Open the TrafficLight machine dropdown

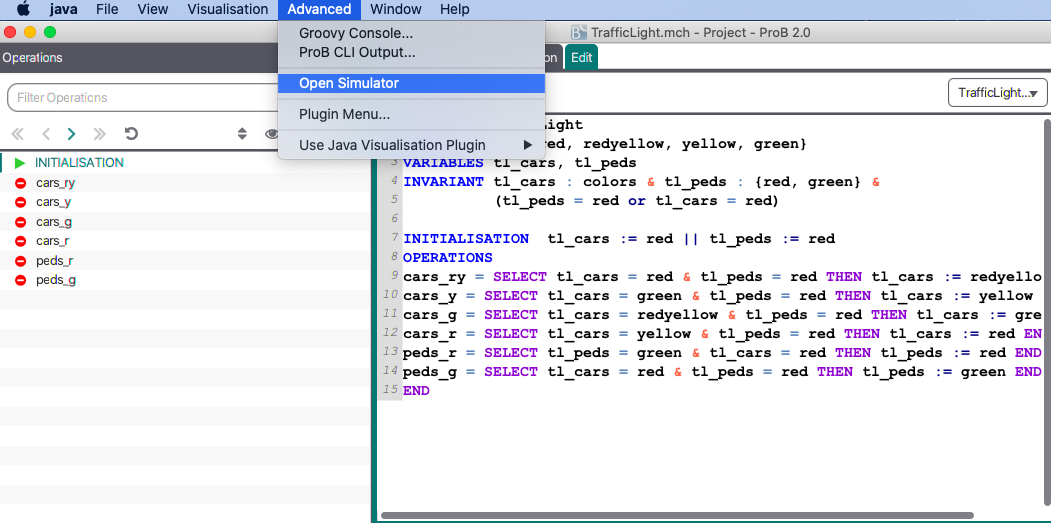[995, 93]
